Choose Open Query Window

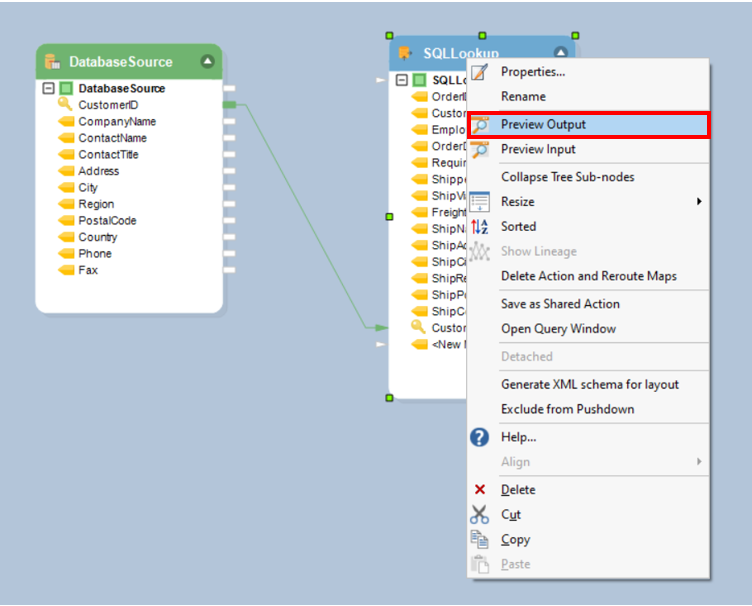(x=558, y=329)
